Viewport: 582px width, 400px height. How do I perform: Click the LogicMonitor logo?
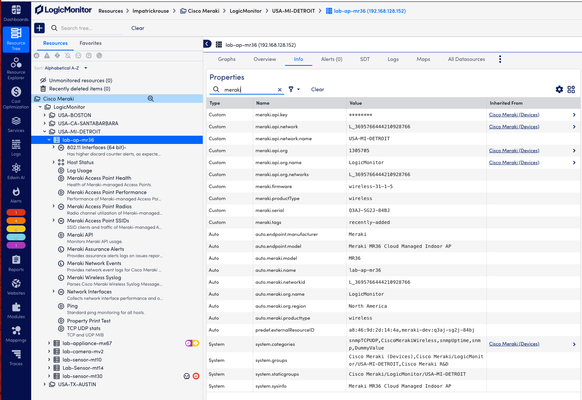click(x=63, y=10)
